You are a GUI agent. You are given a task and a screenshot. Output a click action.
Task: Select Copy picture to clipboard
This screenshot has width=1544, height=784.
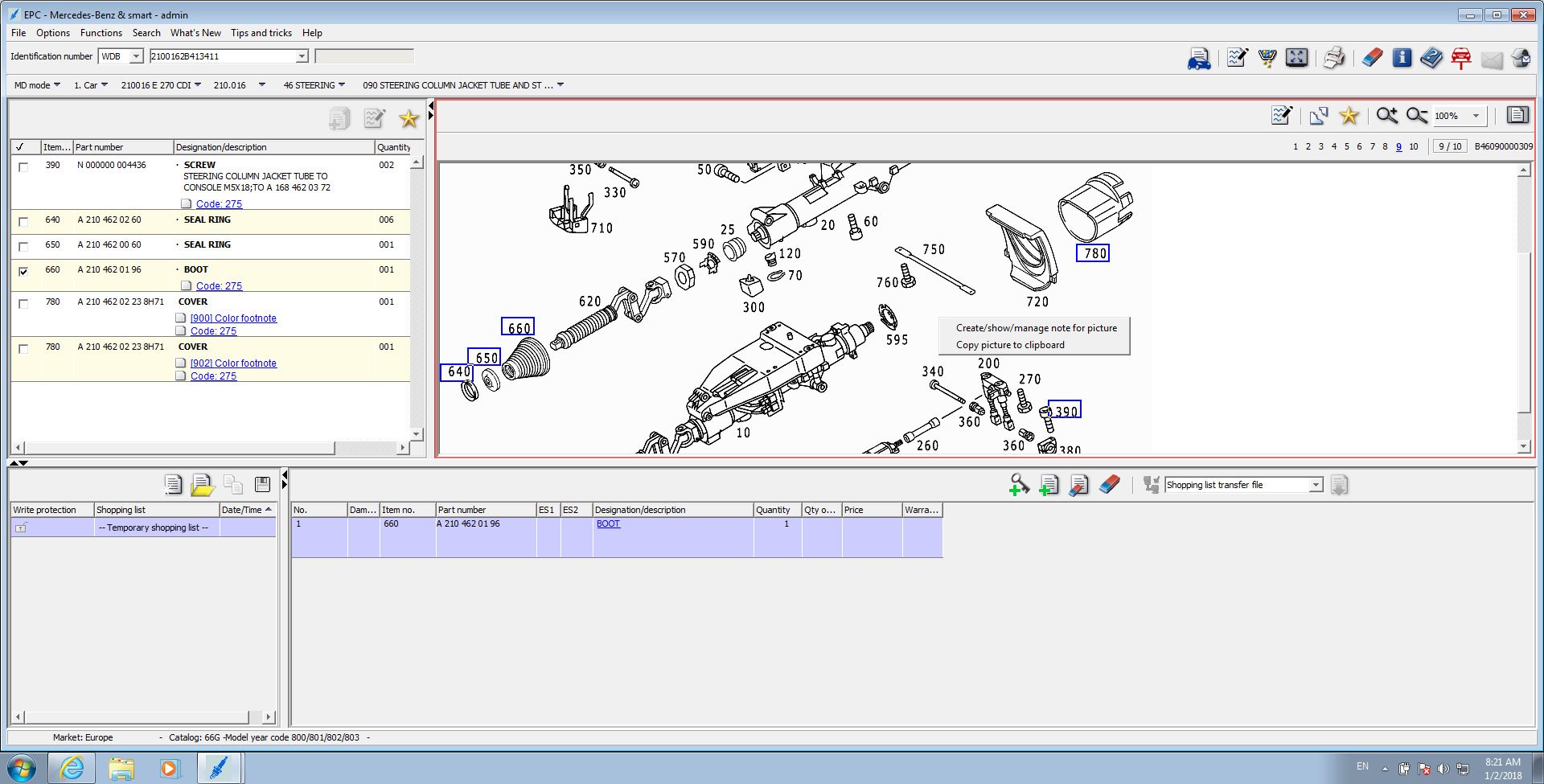[x=1010, y=345]
